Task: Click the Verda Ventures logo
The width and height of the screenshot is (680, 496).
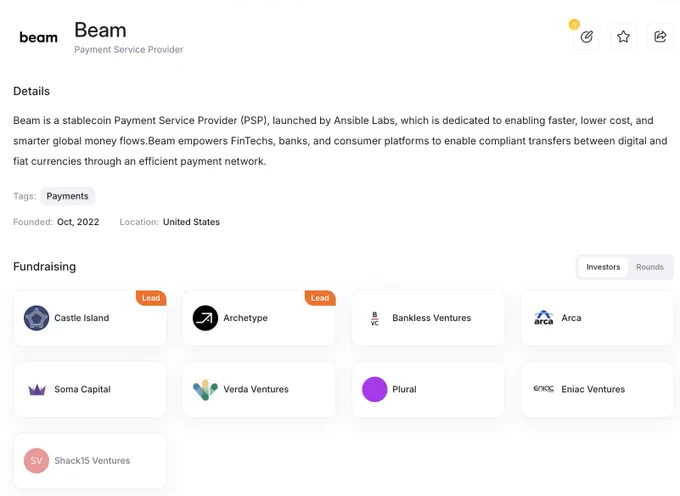Action: click(x=205, y=389)
